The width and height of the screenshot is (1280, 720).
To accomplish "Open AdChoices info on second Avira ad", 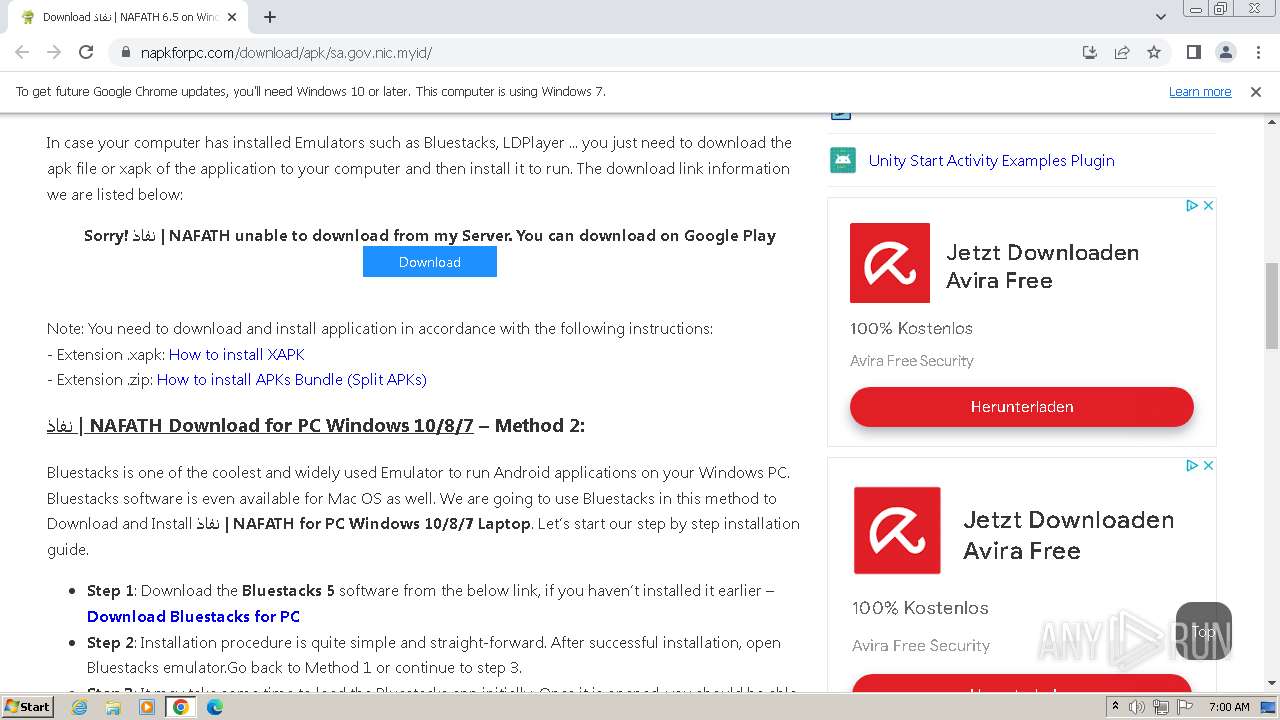I will pyautogui.click(x=1192, y=466).
